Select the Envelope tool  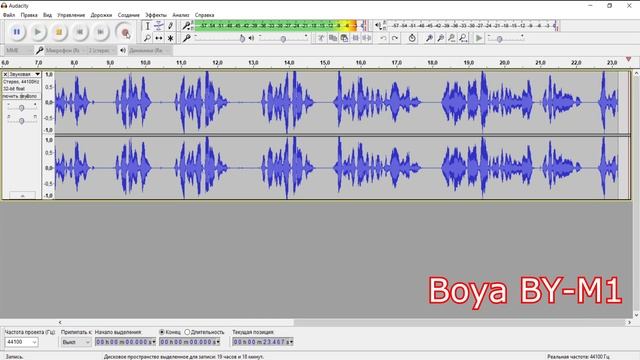pos(159,26)
